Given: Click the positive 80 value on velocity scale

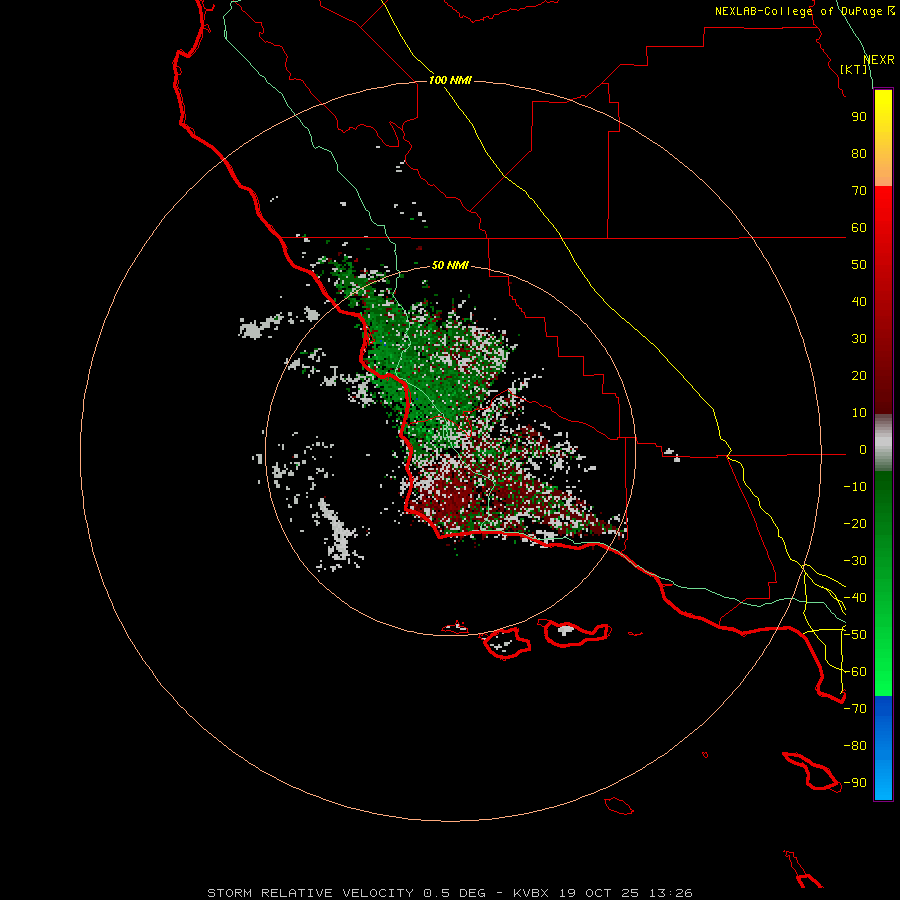Looking at the screenshot, I should [859, 154].
